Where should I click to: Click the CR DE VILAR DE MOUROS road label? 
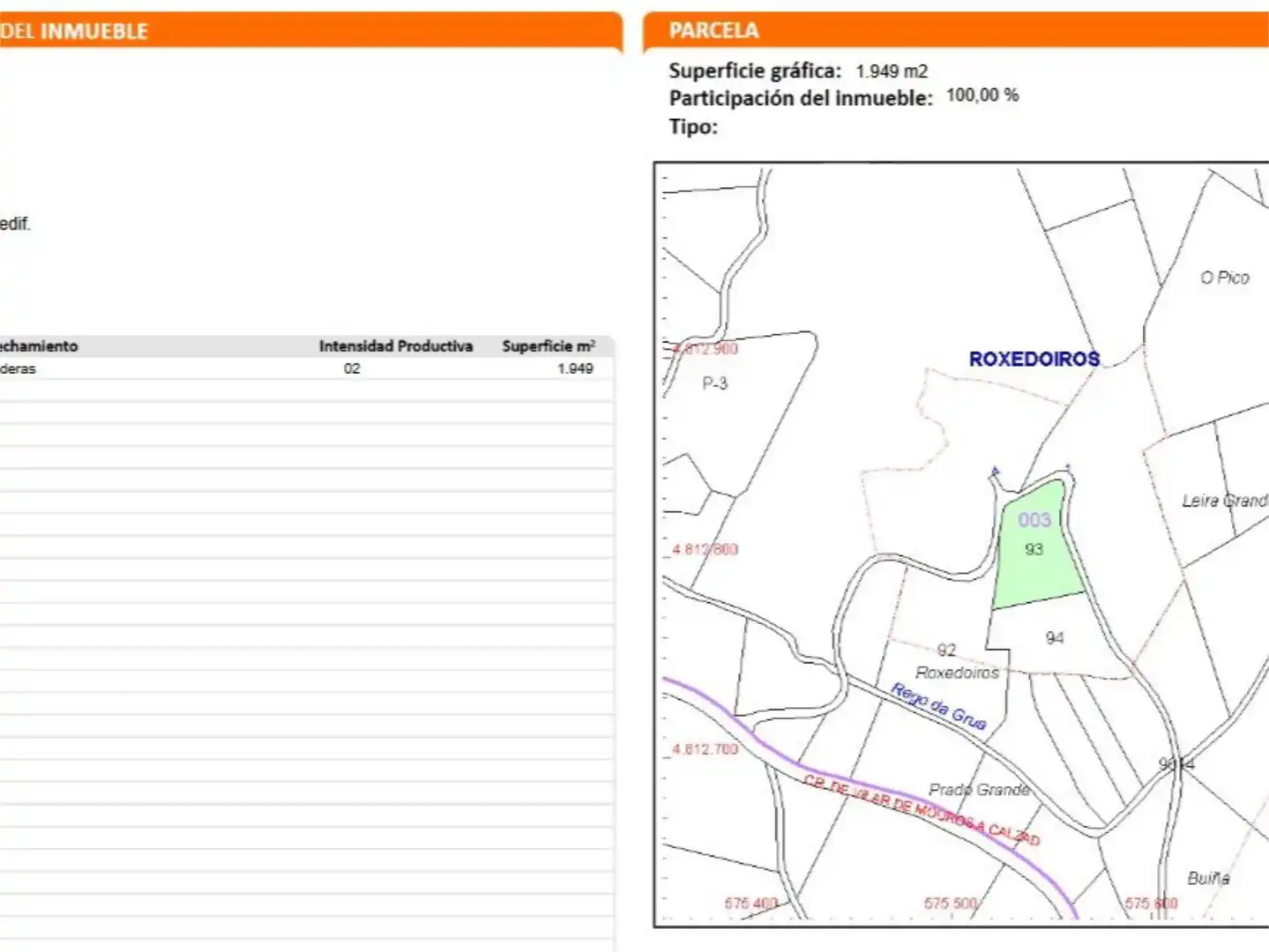pos(922,809)
